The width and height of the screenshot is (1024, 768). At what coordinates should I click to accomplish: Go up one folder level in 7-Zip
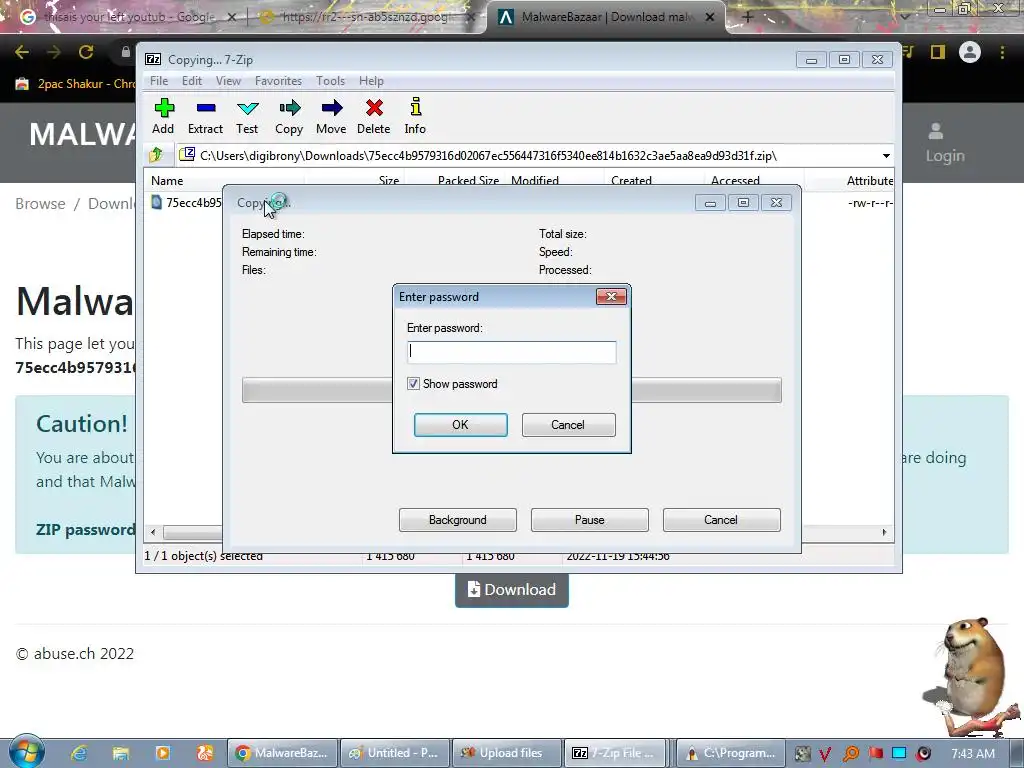(156, 155)
